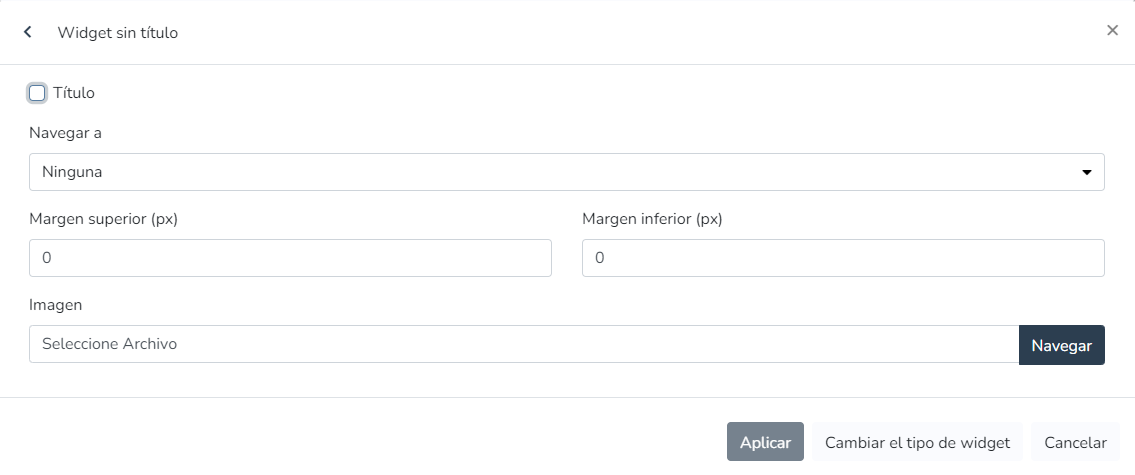Click the Margen superior (px) label

pos(103,219)
